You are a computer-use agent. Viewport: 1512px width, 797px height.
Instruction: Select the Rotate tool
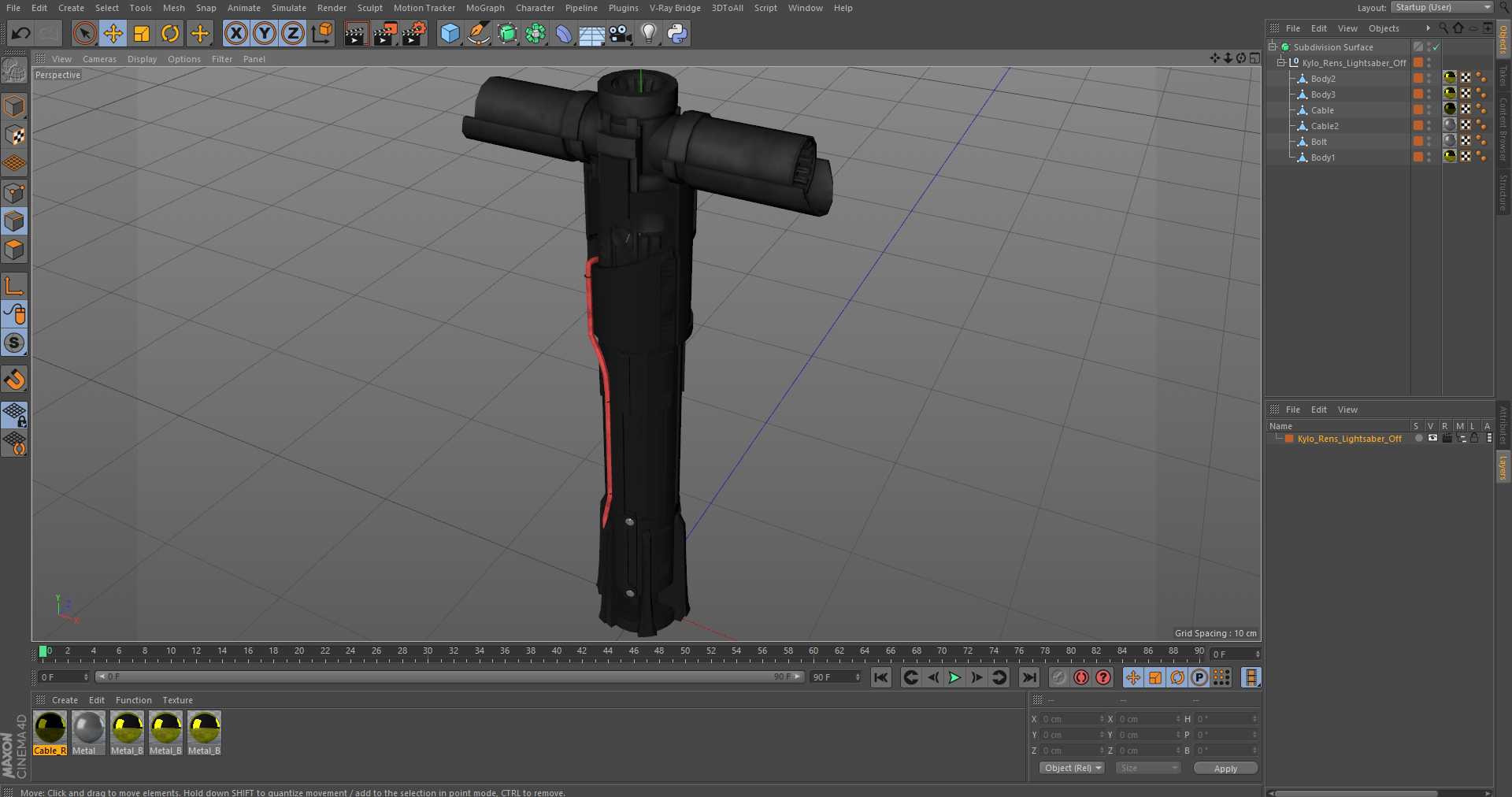tap(170, 33)
